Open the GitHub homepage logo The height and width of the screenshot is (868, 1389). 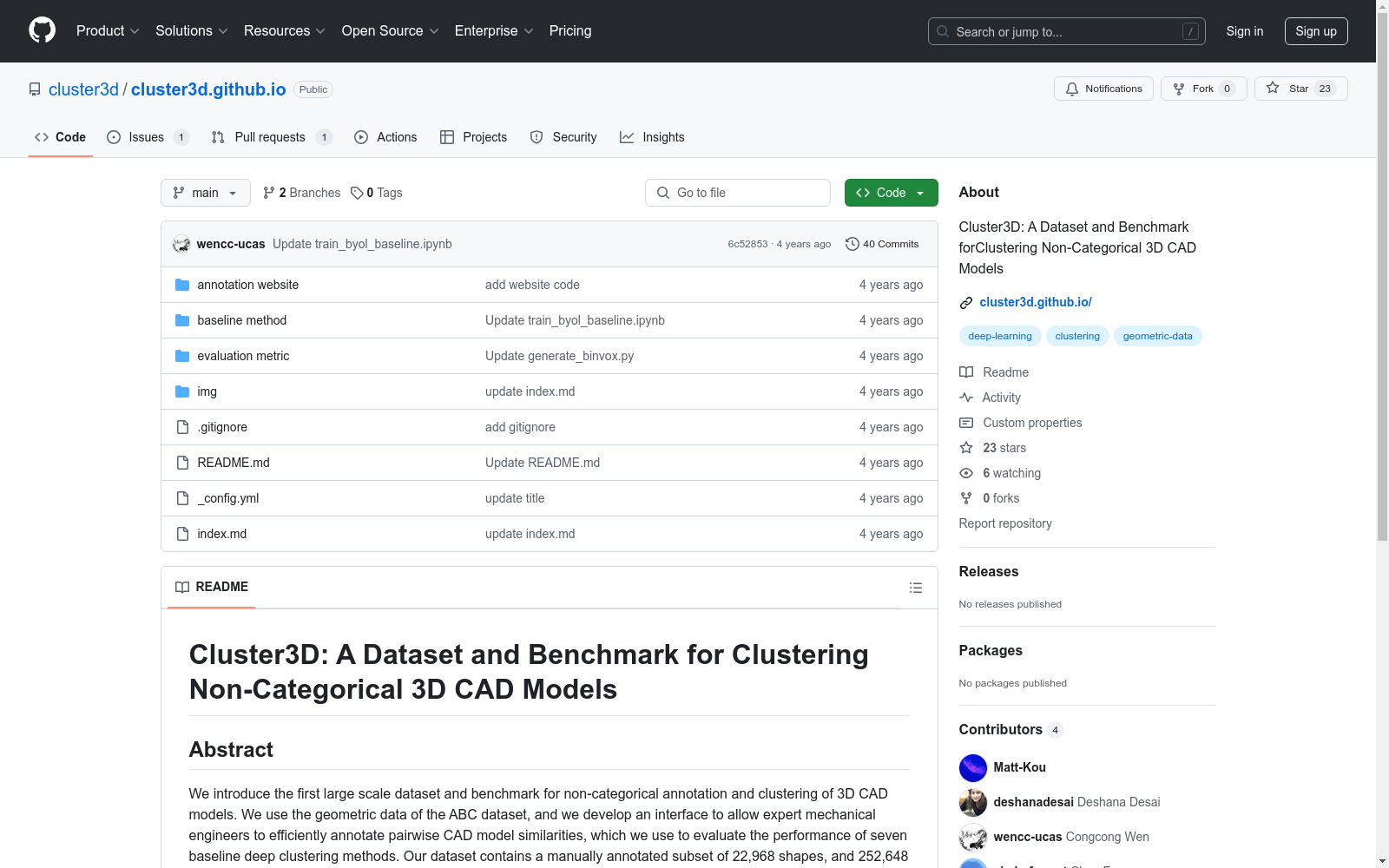click(x=42, y=30)
